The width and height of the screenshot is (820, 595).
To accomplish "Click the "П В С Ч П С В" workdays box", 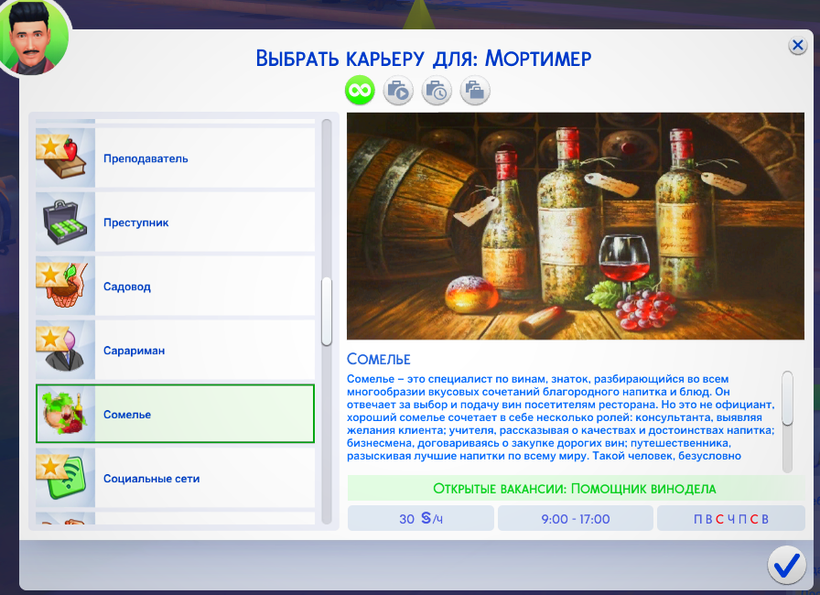I will click(731, 518).
